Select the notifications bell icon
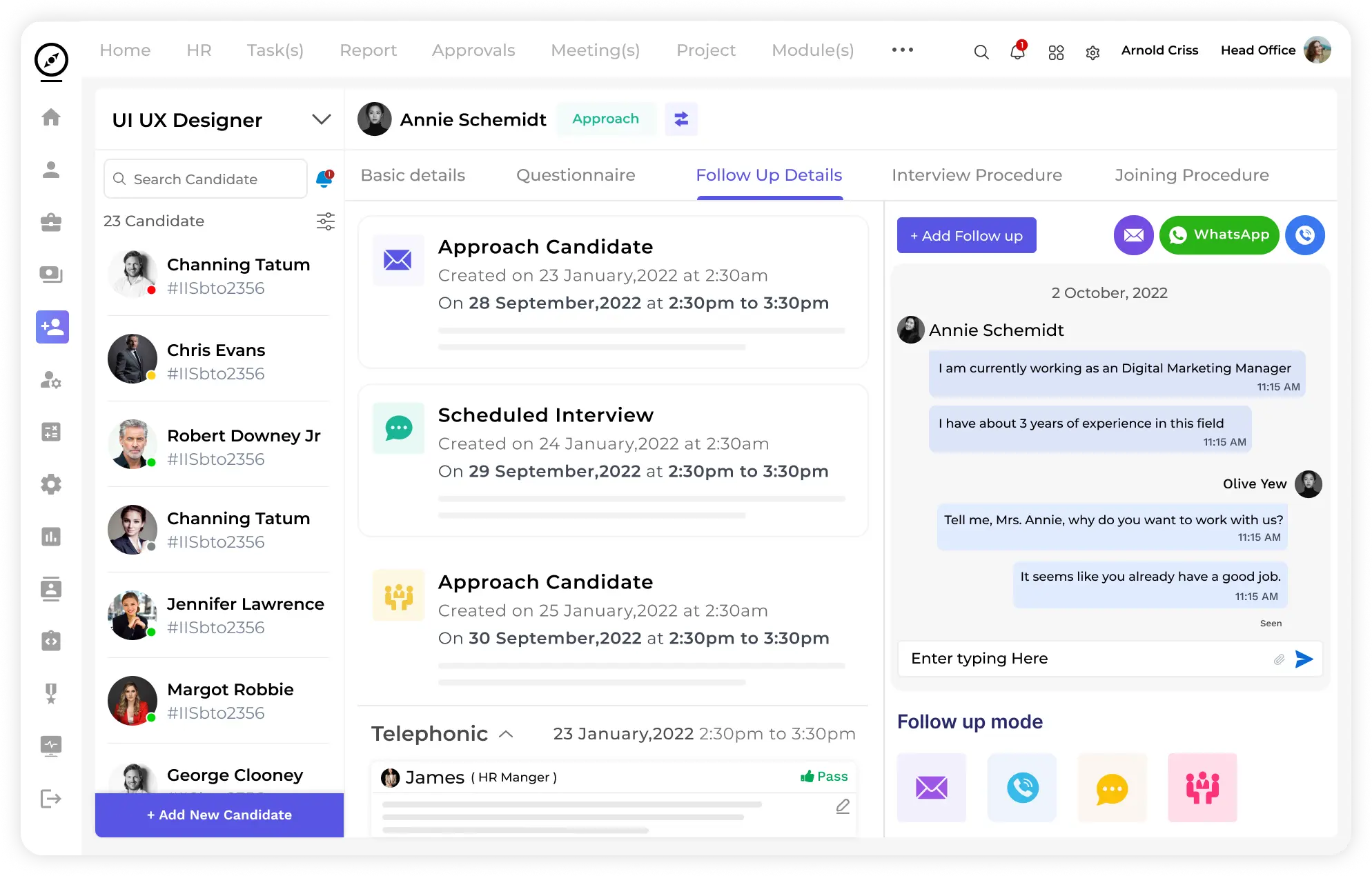This screenshot has height=876, width=1372. (x=1017, y=50)
